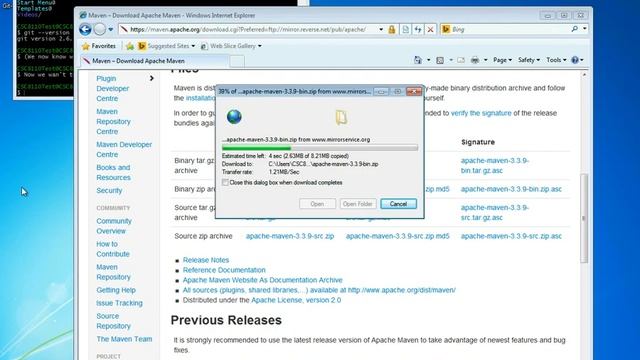Click the maven.apache.org address bar

248,29
